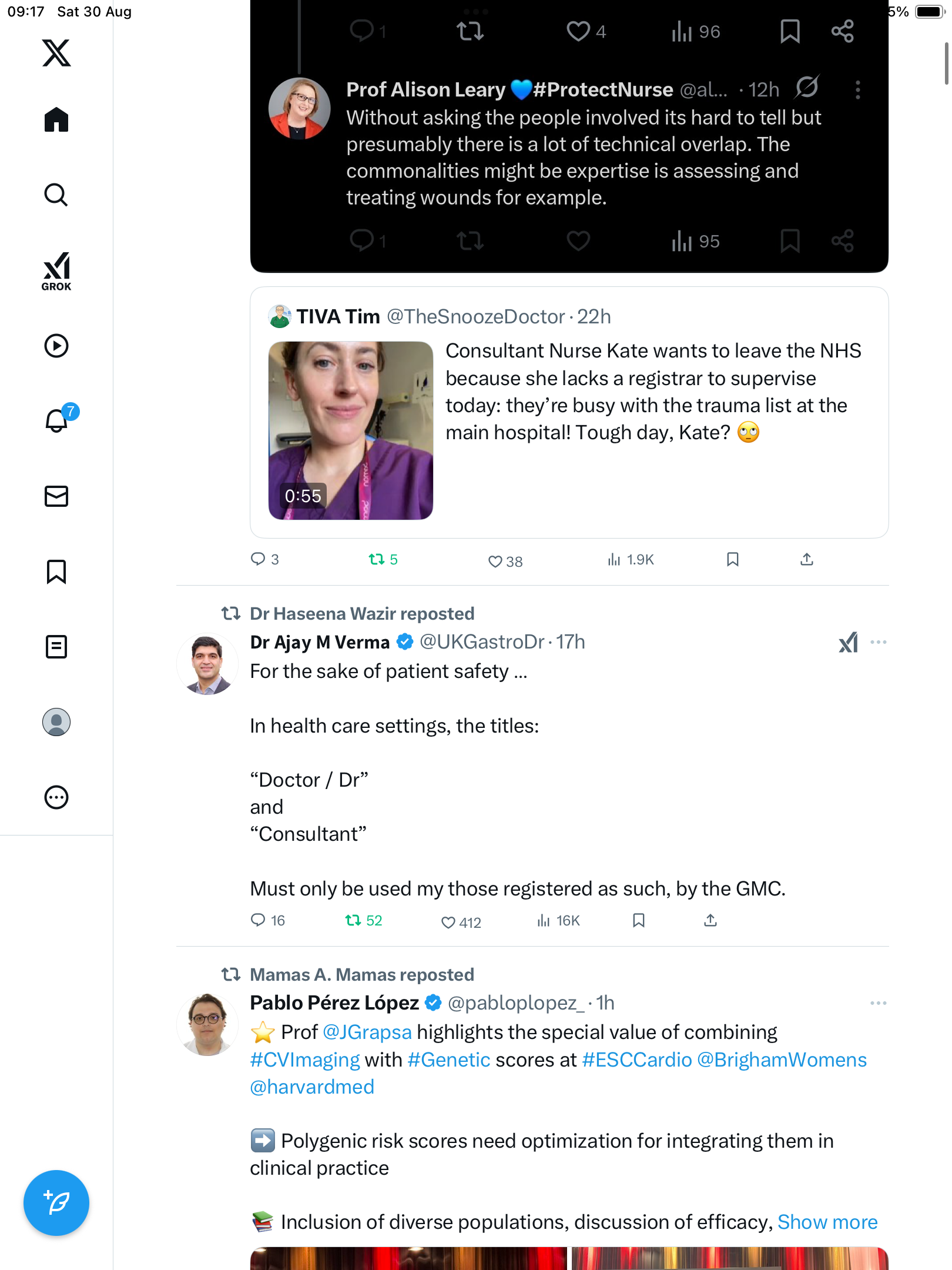Open Direct Messages envelope icon
Viewport: 952px width, 1270px height.
coord(56,496)
